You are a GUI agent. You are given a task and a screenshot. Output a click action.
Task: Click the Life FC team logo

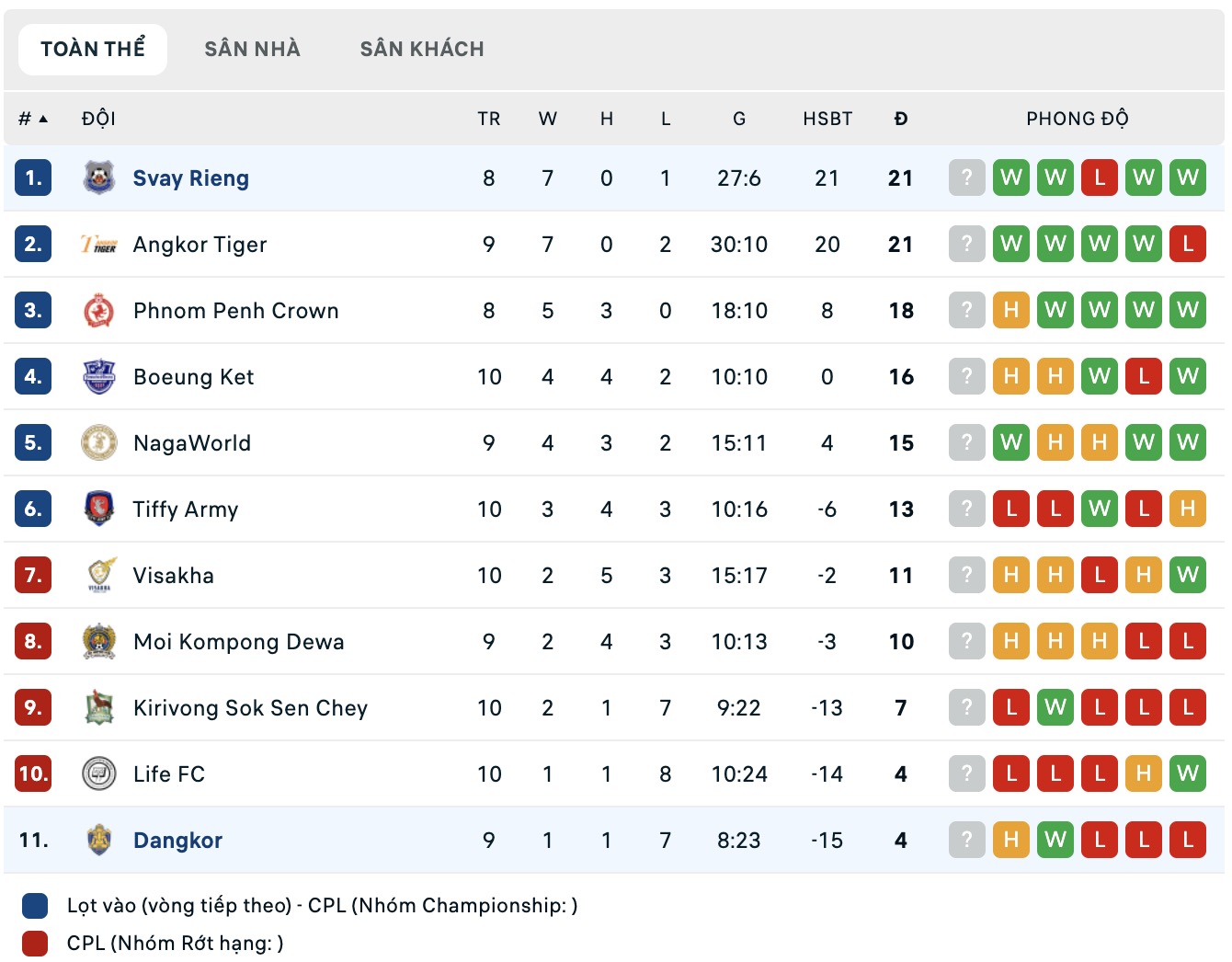click(x=98, y=773)
